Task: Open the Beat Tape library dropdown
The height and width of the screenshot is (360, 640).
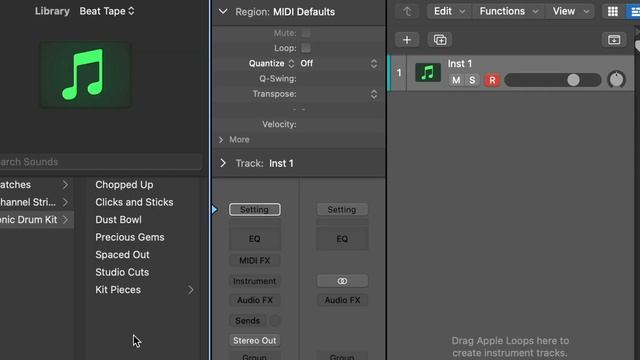Action: click(107, 11)
